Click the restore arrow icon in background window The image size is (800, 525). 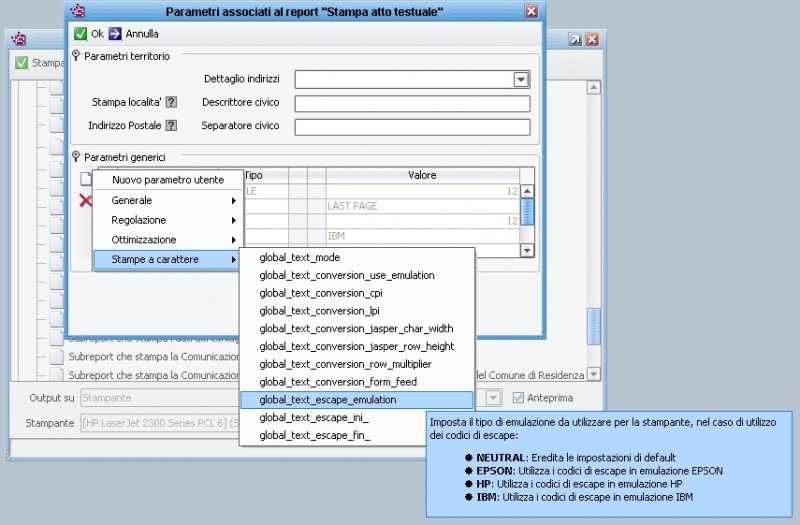(575, 39)
